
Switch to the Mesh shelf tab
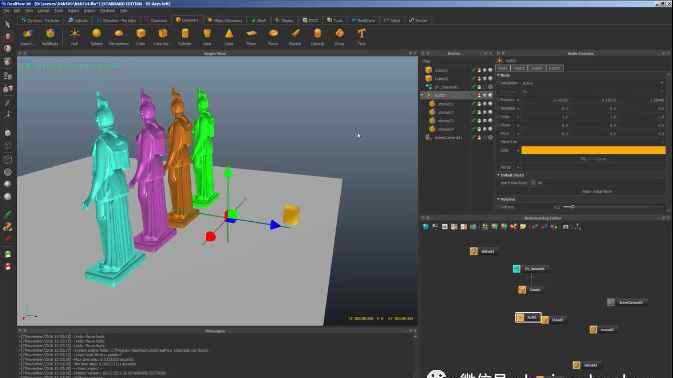tap(259, 20)
